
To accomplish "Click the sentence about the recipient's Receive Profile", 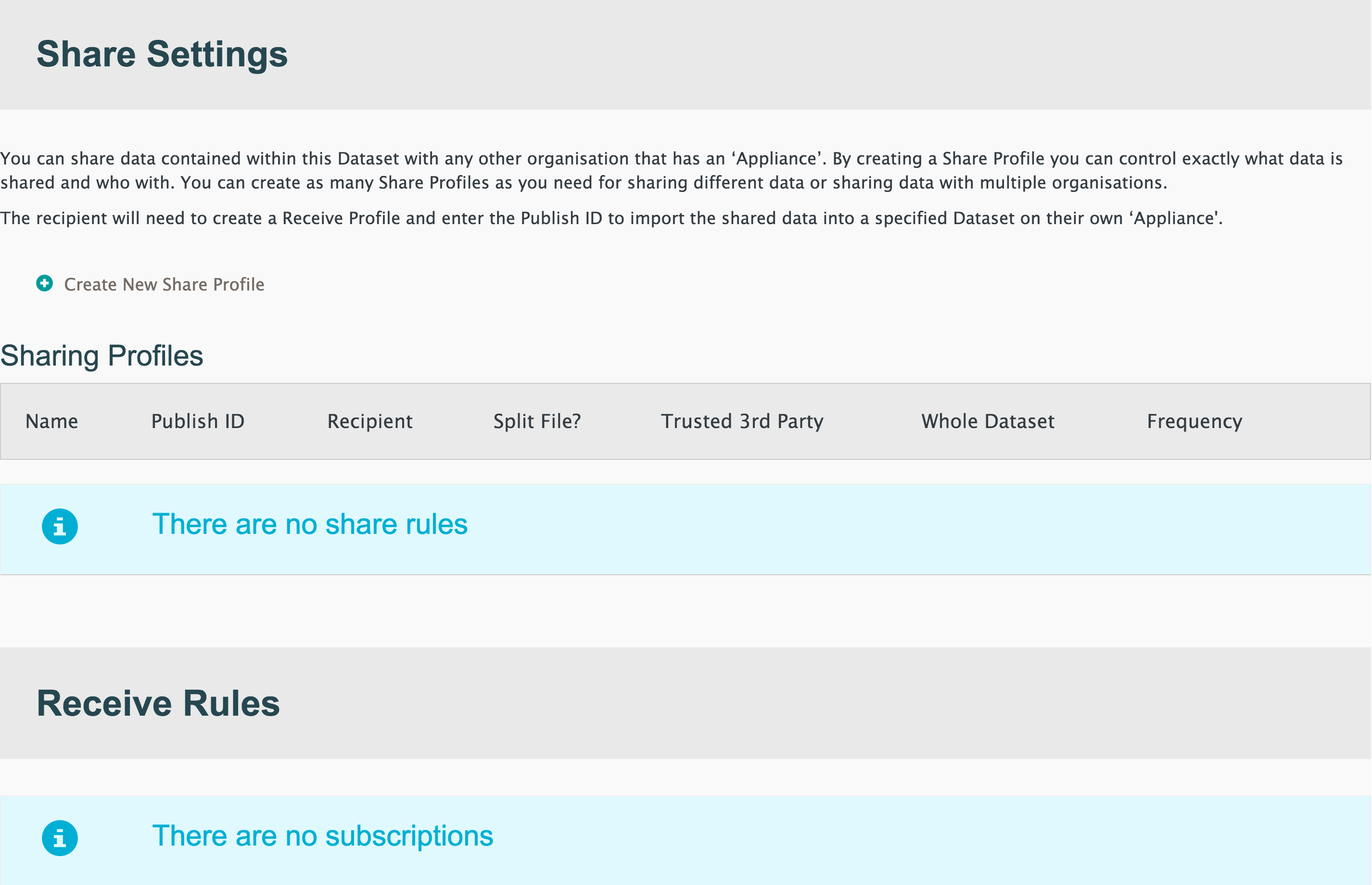I will coord(611,218).
